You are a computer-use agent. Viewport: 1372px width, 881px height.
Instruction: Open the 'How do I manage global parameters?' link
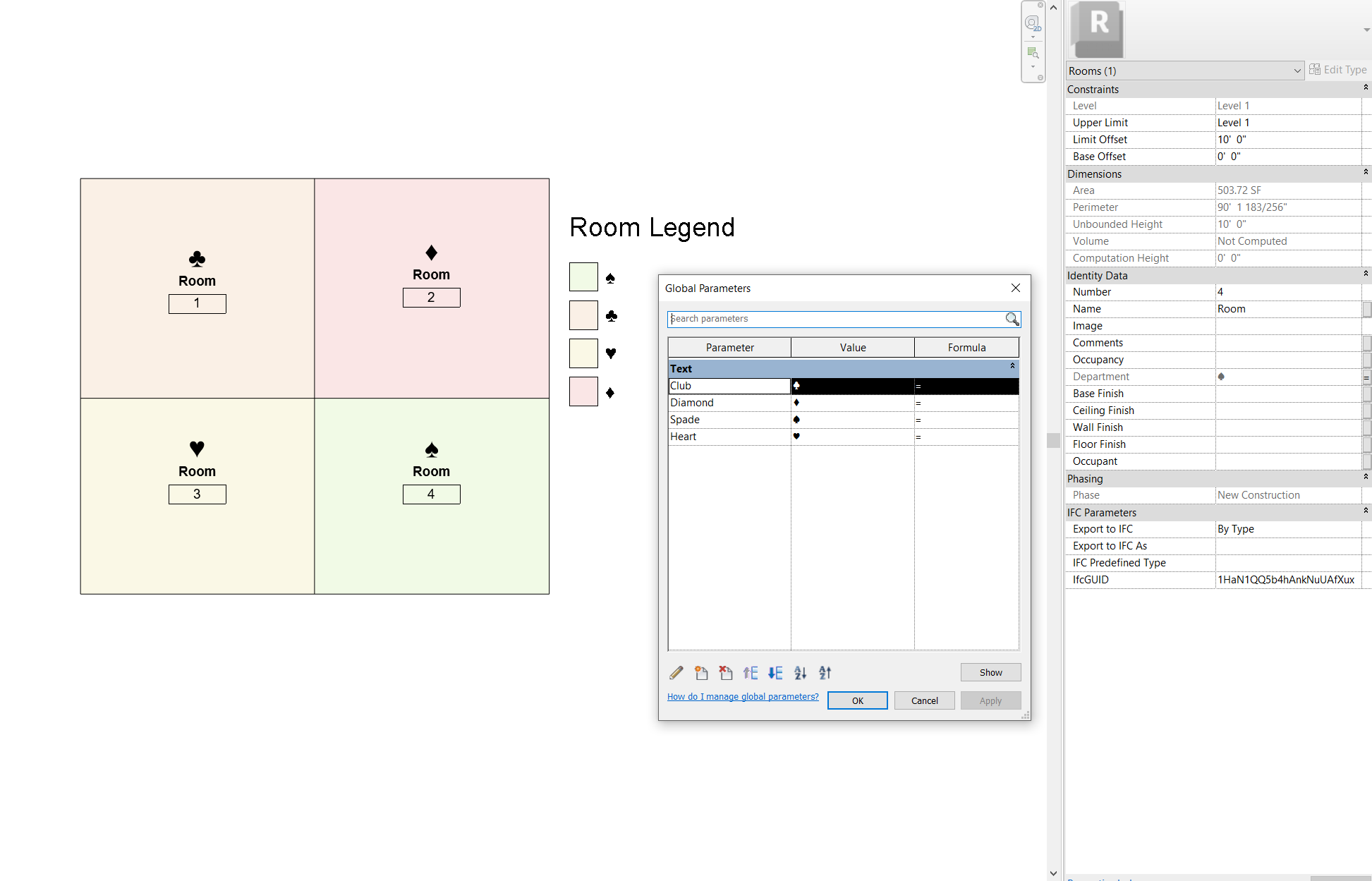click(742, 696)
